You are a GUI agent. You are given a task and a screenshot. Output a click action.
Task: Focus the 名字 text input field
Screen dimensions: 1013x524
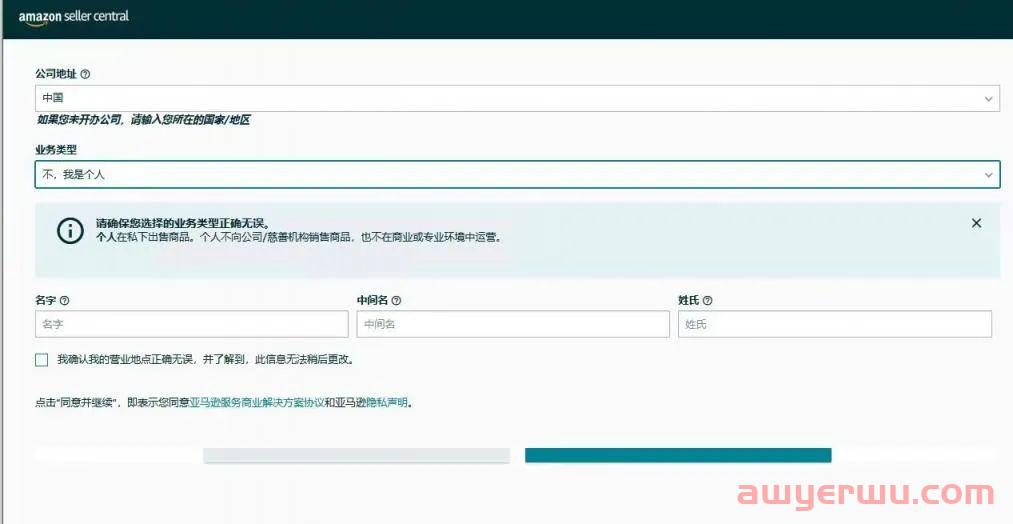(191, 324)
